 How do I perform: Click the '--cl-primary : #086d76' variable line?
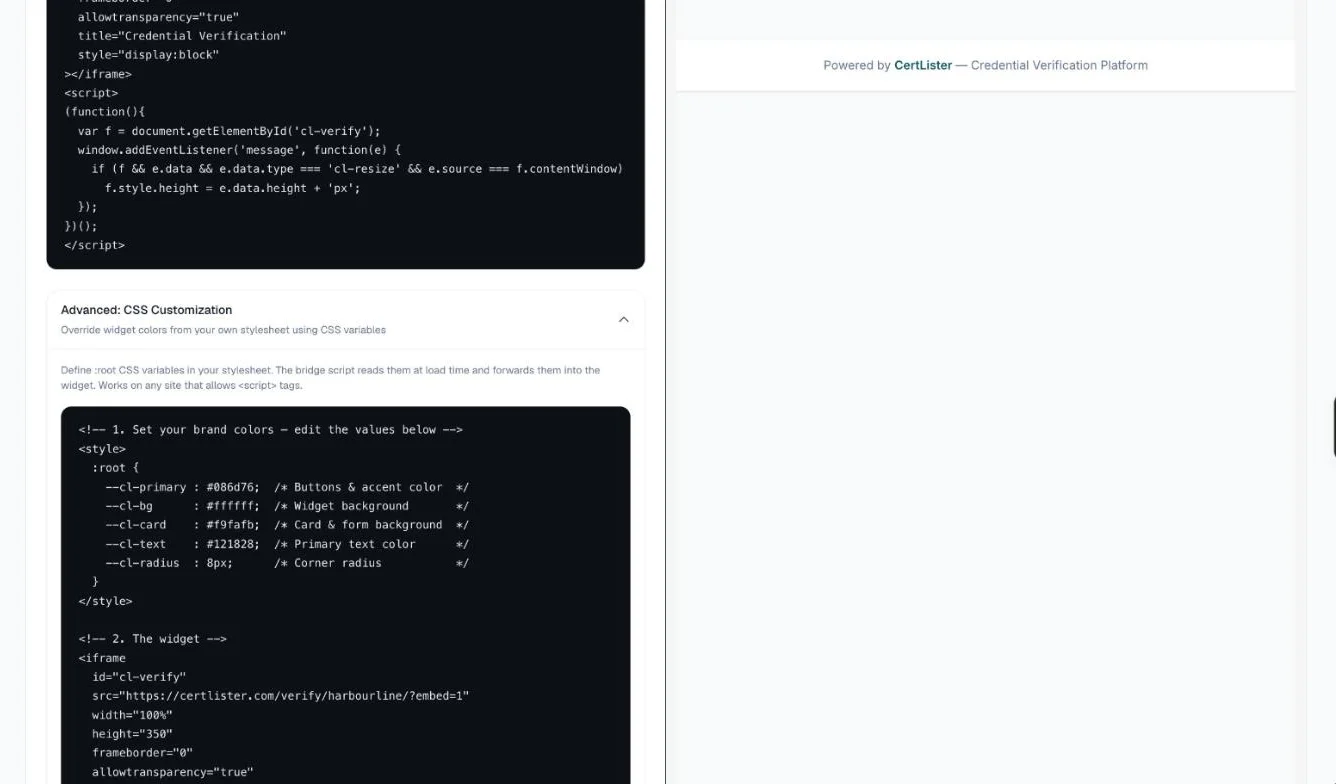287,487
